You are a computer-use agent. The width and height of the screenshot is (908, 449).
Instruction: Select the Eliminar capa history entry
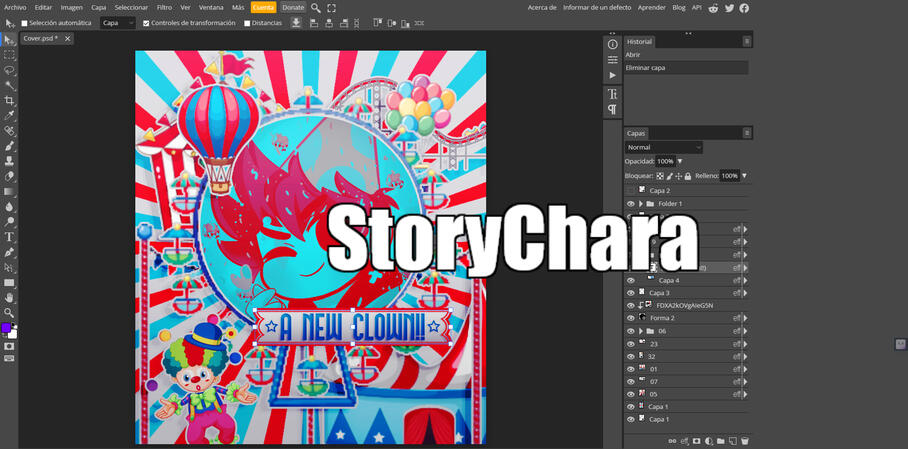click(645, 68)
